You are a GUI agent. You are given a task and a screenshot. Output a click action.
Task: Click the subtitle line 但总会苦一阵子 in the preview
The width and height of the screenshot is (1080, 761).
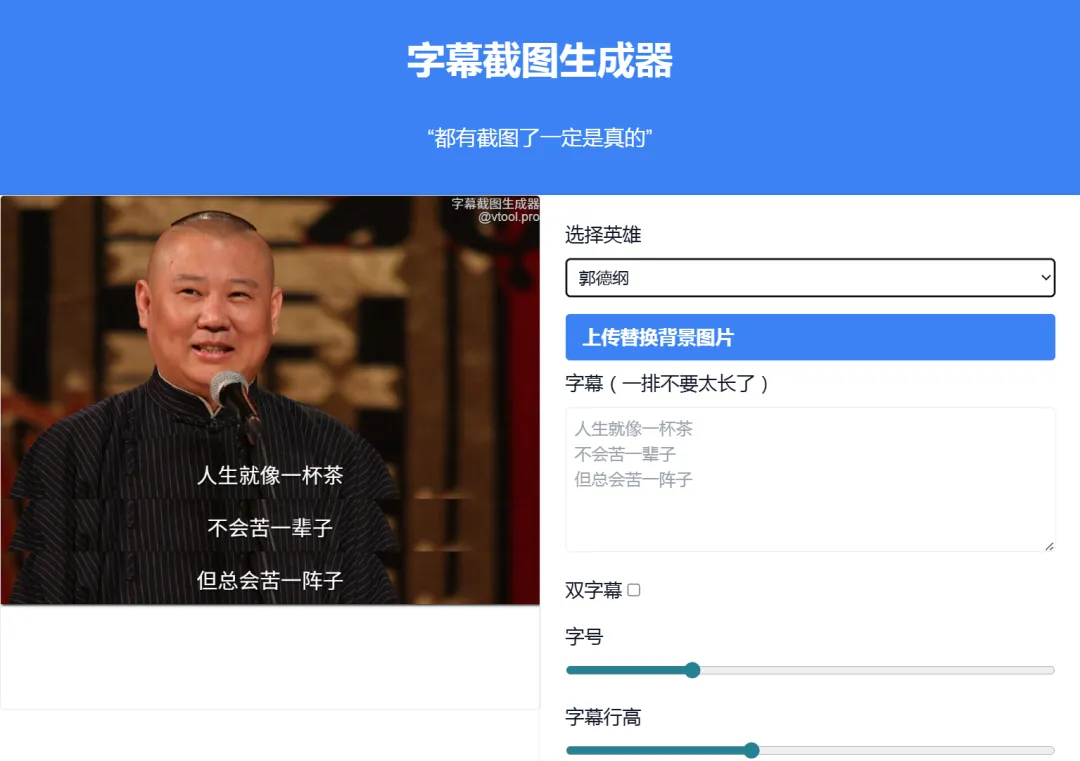coord(270,580)
